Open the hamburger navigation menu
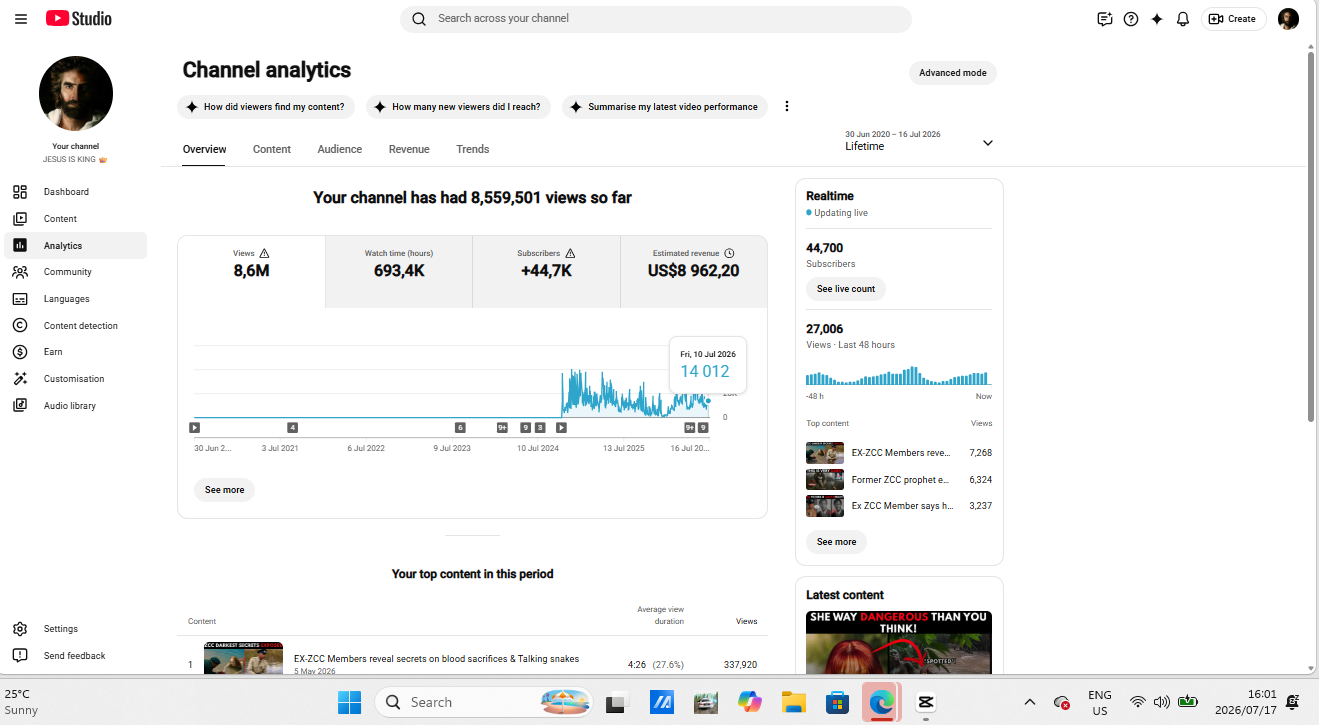 tap(21, 19)
